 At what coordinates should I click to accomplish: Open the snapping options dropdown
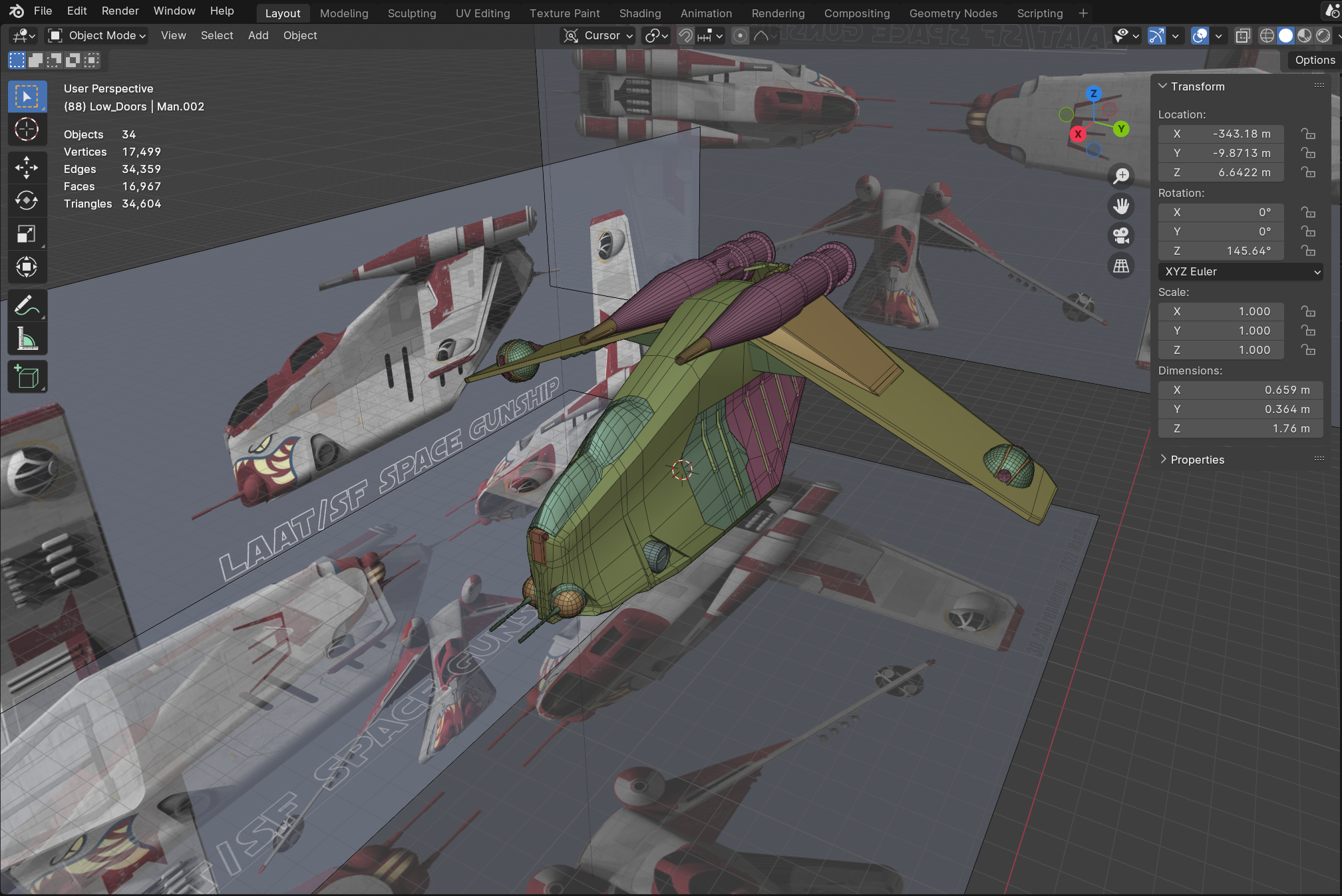coord(710,36)
